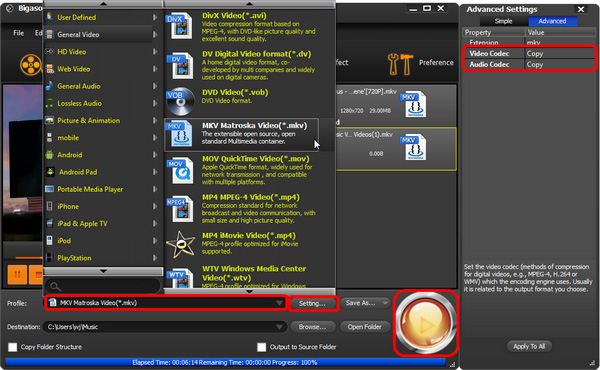The width and height of the screenshot is (600, 370).
Task: Click the Android robot category icon
Action: point(49,155)
